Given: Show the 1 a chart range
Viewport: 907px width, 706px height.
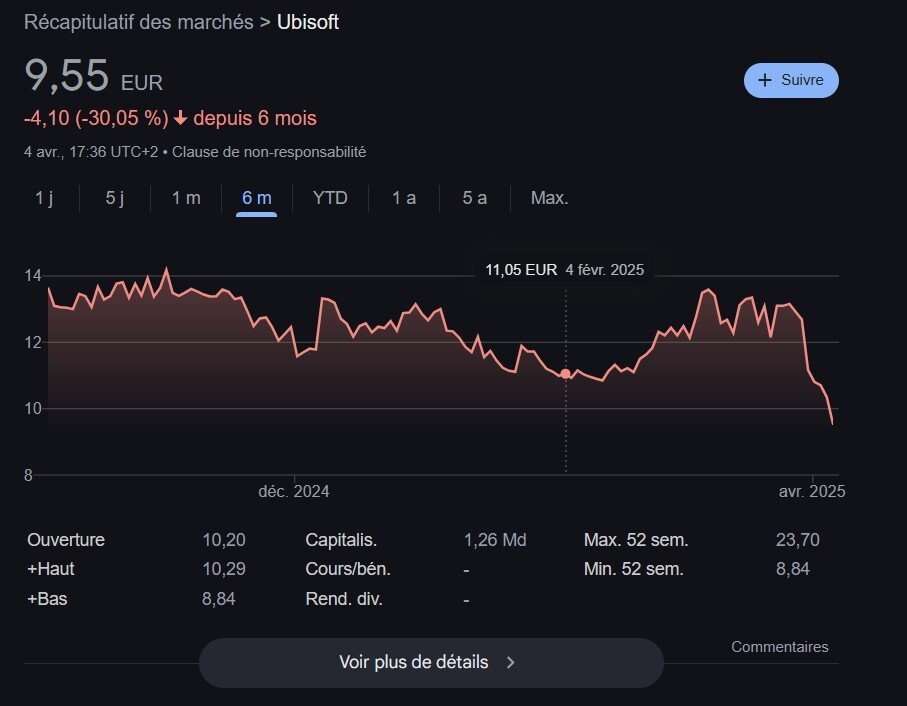Looking at the screenshot, I should [x=404, y=198].
